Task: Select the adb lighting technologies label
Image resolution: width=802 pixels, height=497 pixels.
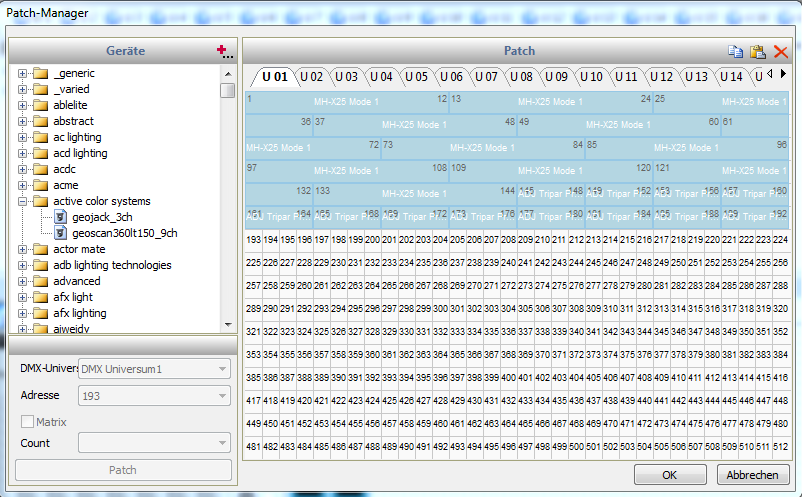Action: (x=113, y=265)
